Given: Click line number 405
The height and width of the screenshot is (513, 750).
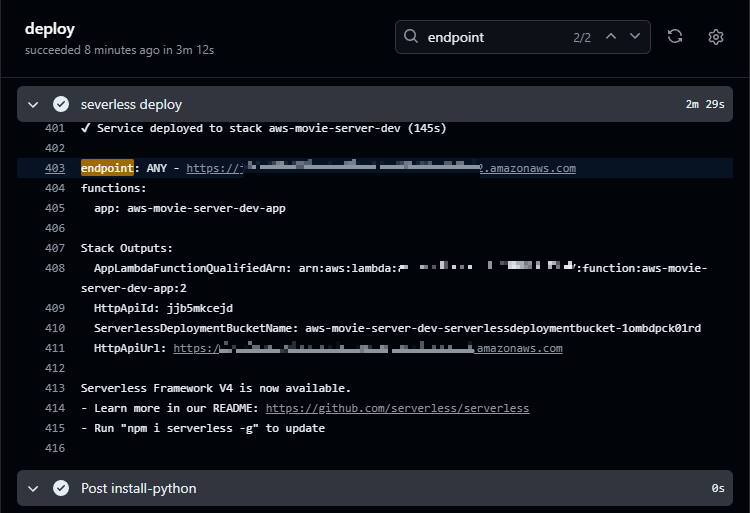Looking at the screenshot, I should pos(55,208).
